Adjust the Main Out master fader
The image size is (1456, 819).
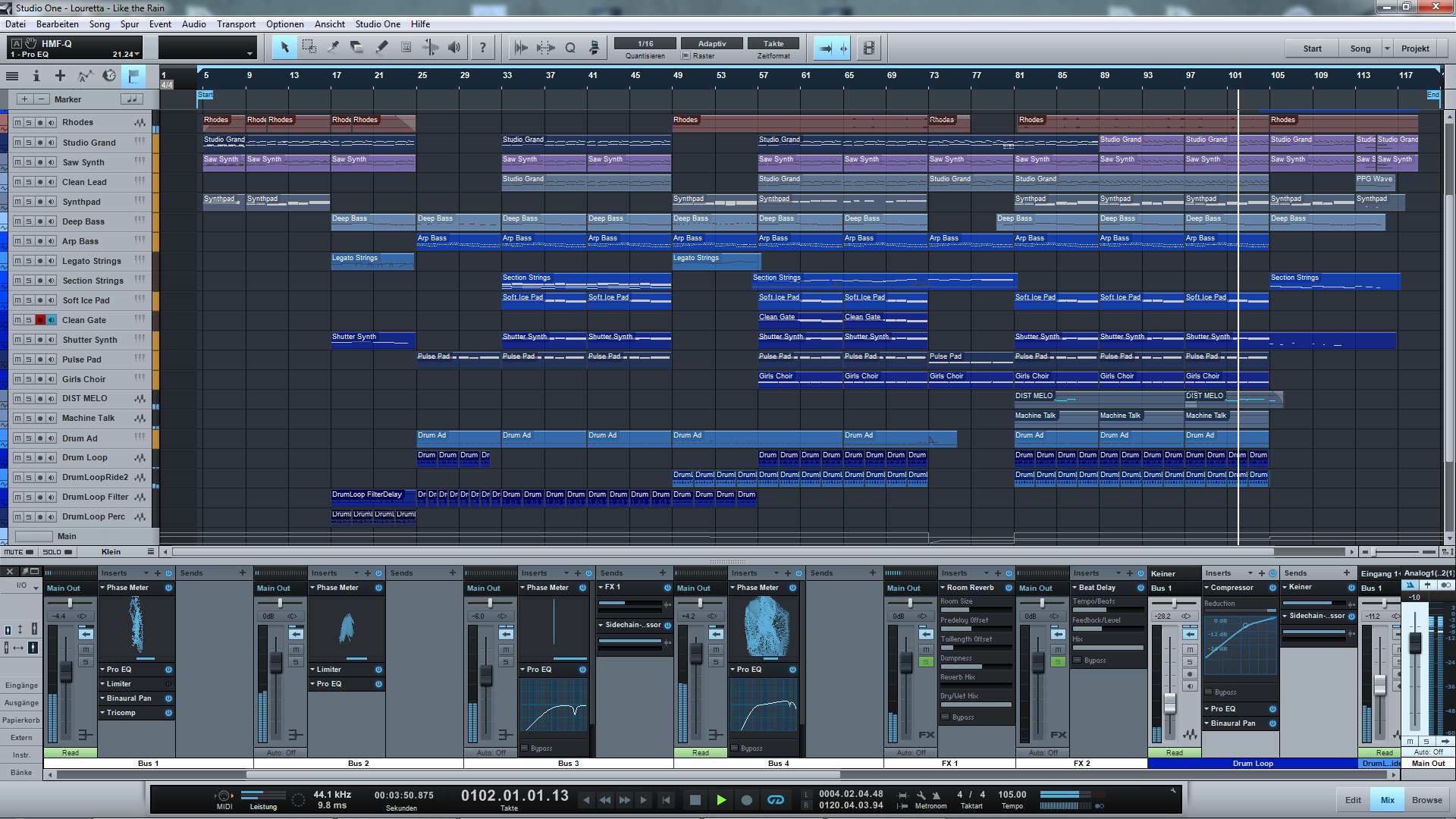[x=1415, y=642]
